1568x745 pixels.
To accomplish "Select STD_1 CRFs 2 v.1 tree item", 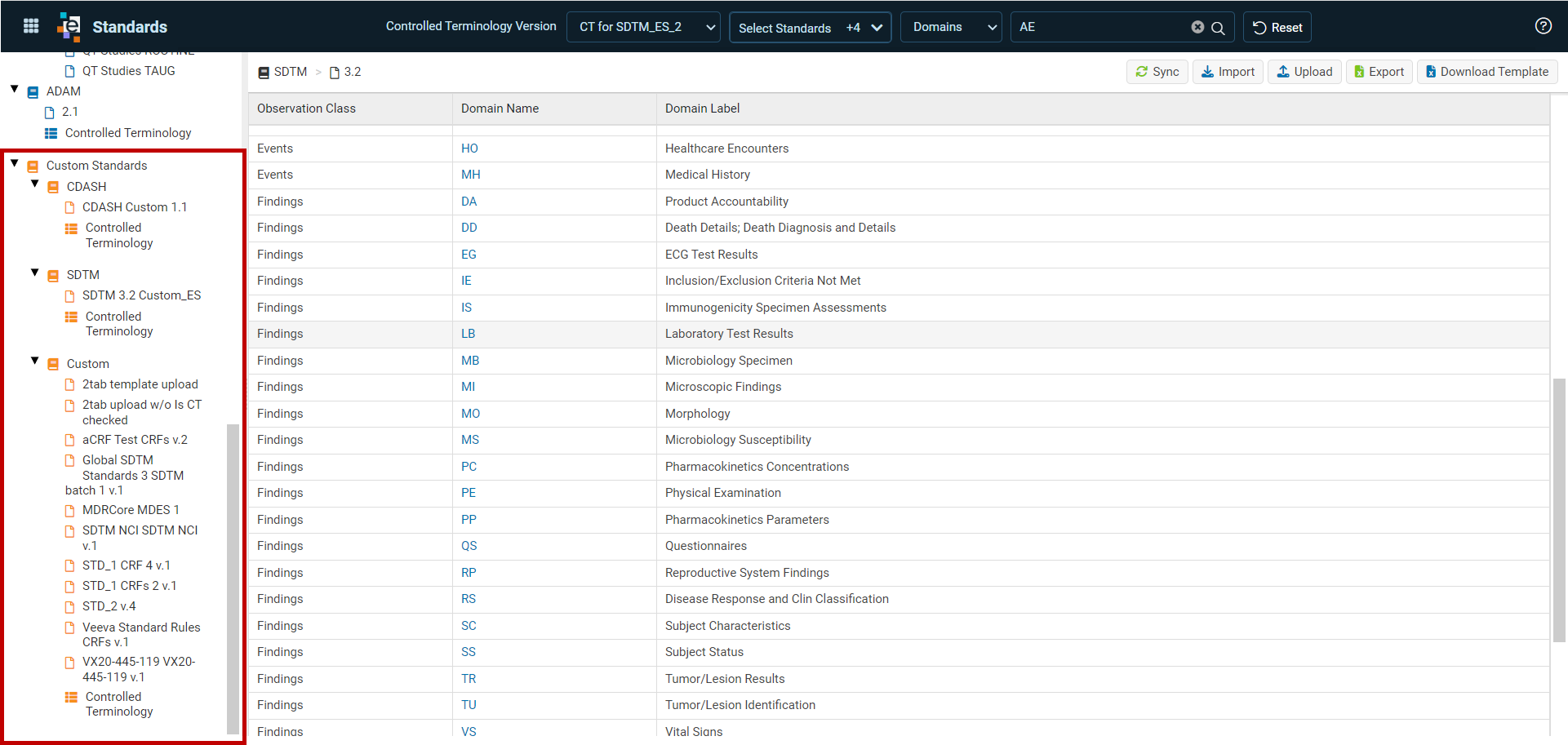I will 129,586.
